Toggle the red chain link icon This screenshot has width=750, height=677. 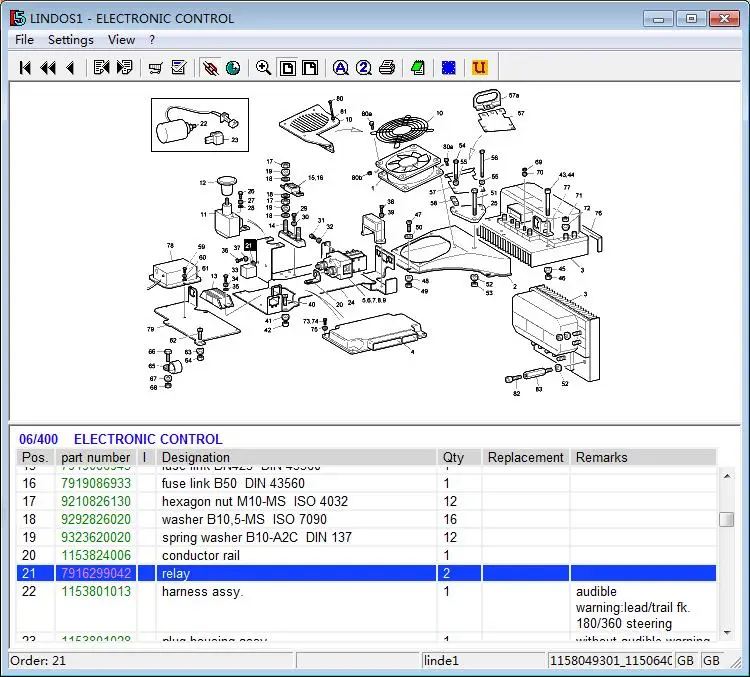tap(210, 68)
